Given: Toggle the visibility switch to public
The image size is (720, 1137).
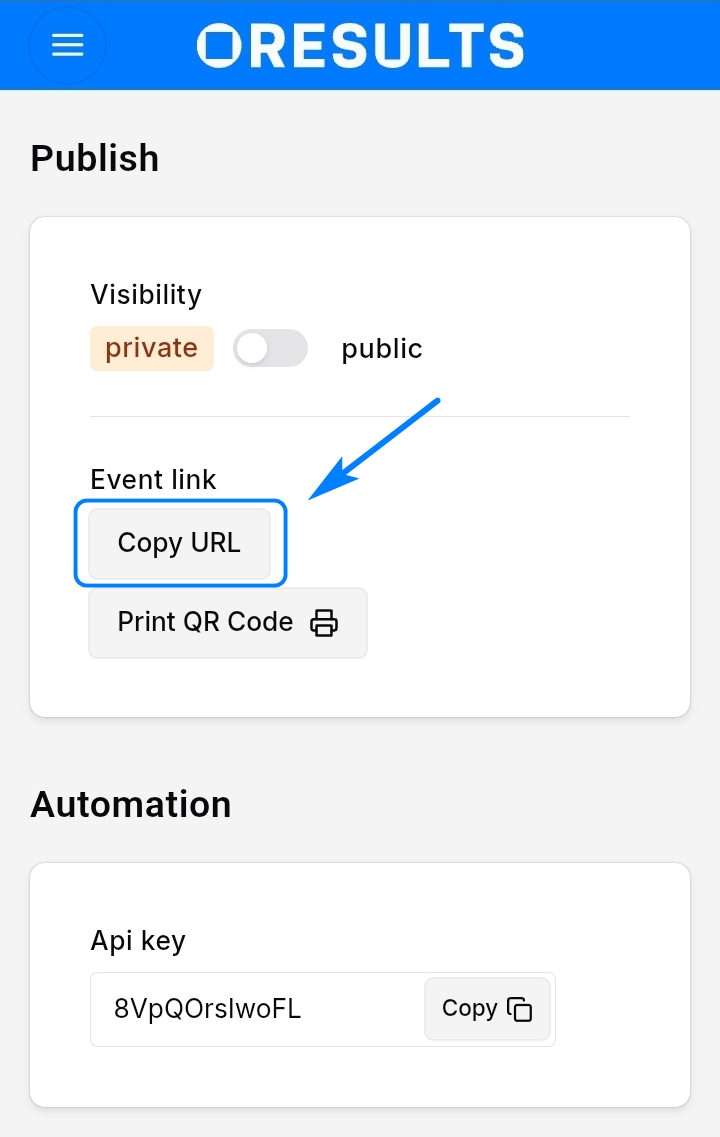Looking at the screenshot, I should (270, 348).
